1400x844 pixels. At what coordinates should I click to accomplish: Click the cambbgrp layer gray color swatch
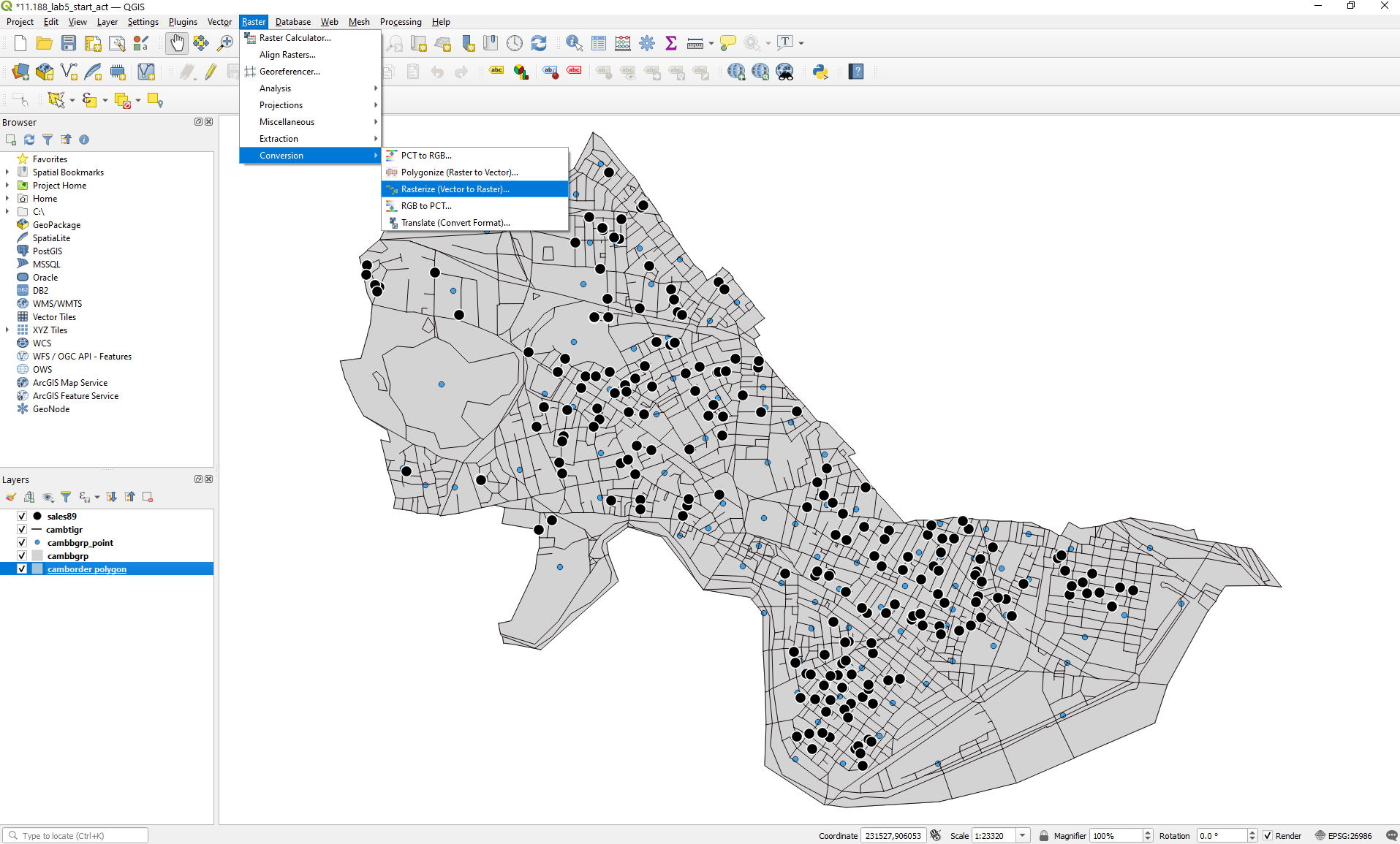pyautogui.click(x=37, y=555)
